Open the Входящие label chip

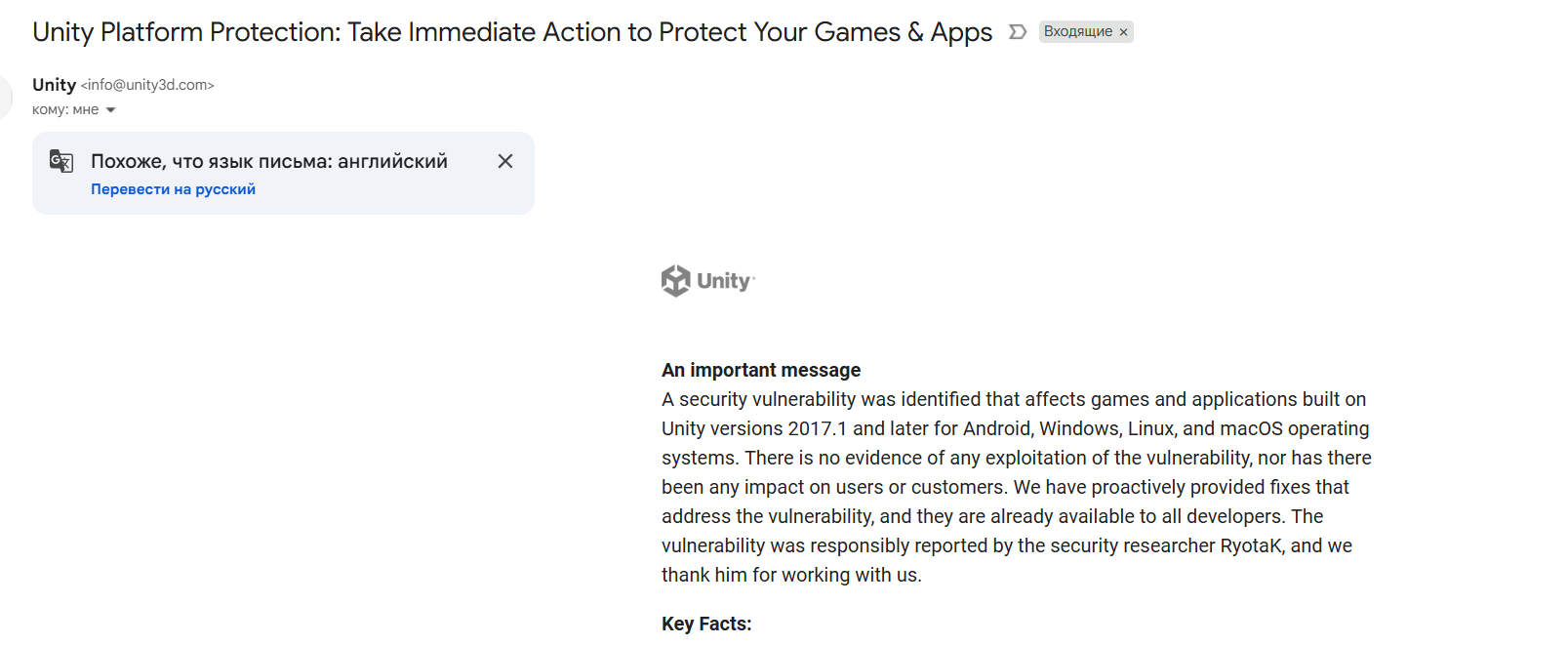[x=1077, y=32]
